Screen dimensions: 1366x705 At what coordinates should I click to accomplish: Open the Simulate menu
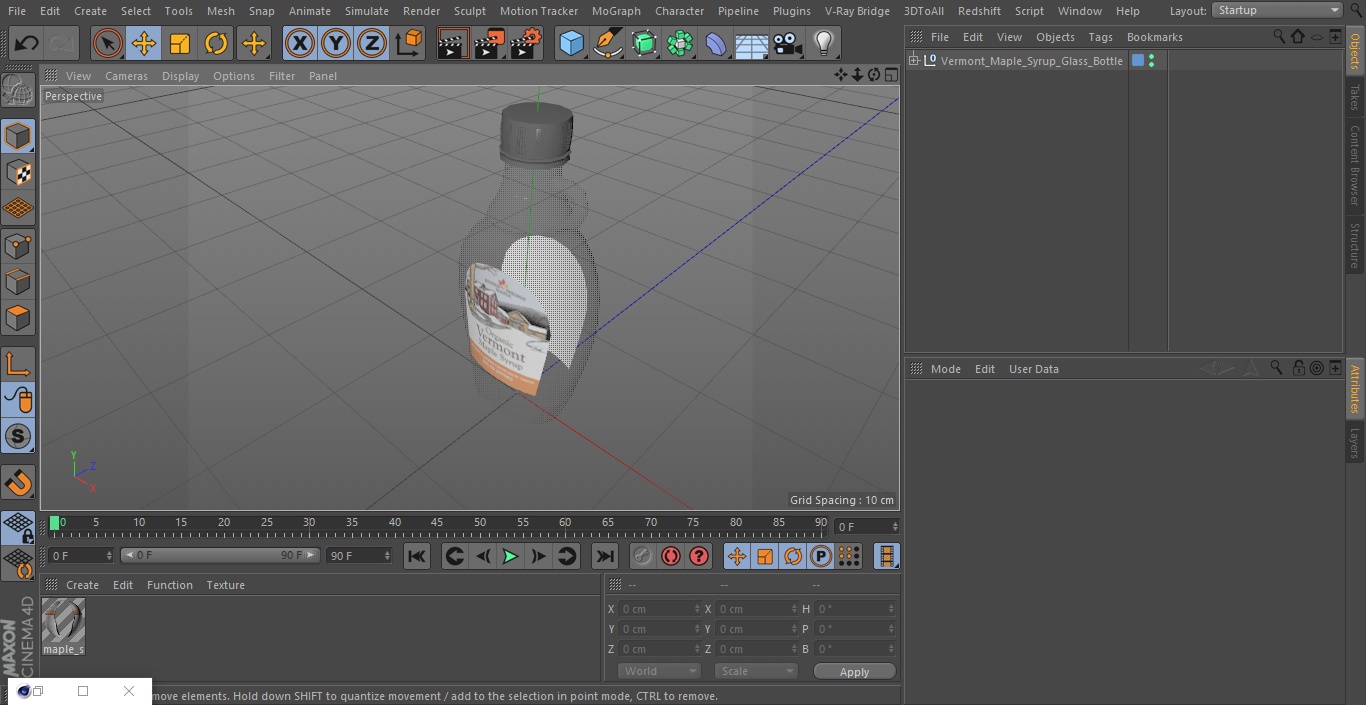point(366,11)
